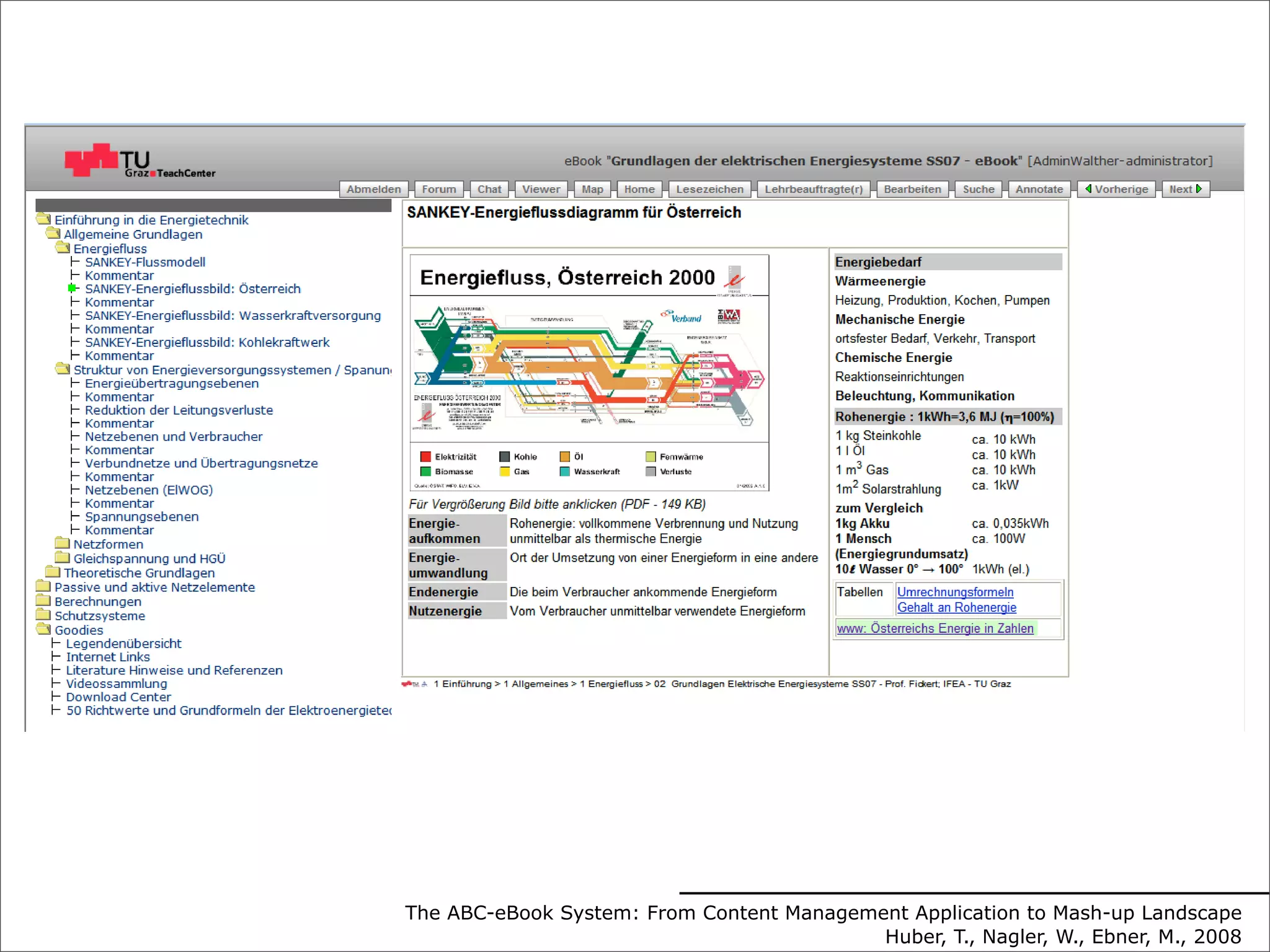Expand the Gleichspannung und HGÜ folder icon
Screen dimensions: 1270x952
coord(62,557)
